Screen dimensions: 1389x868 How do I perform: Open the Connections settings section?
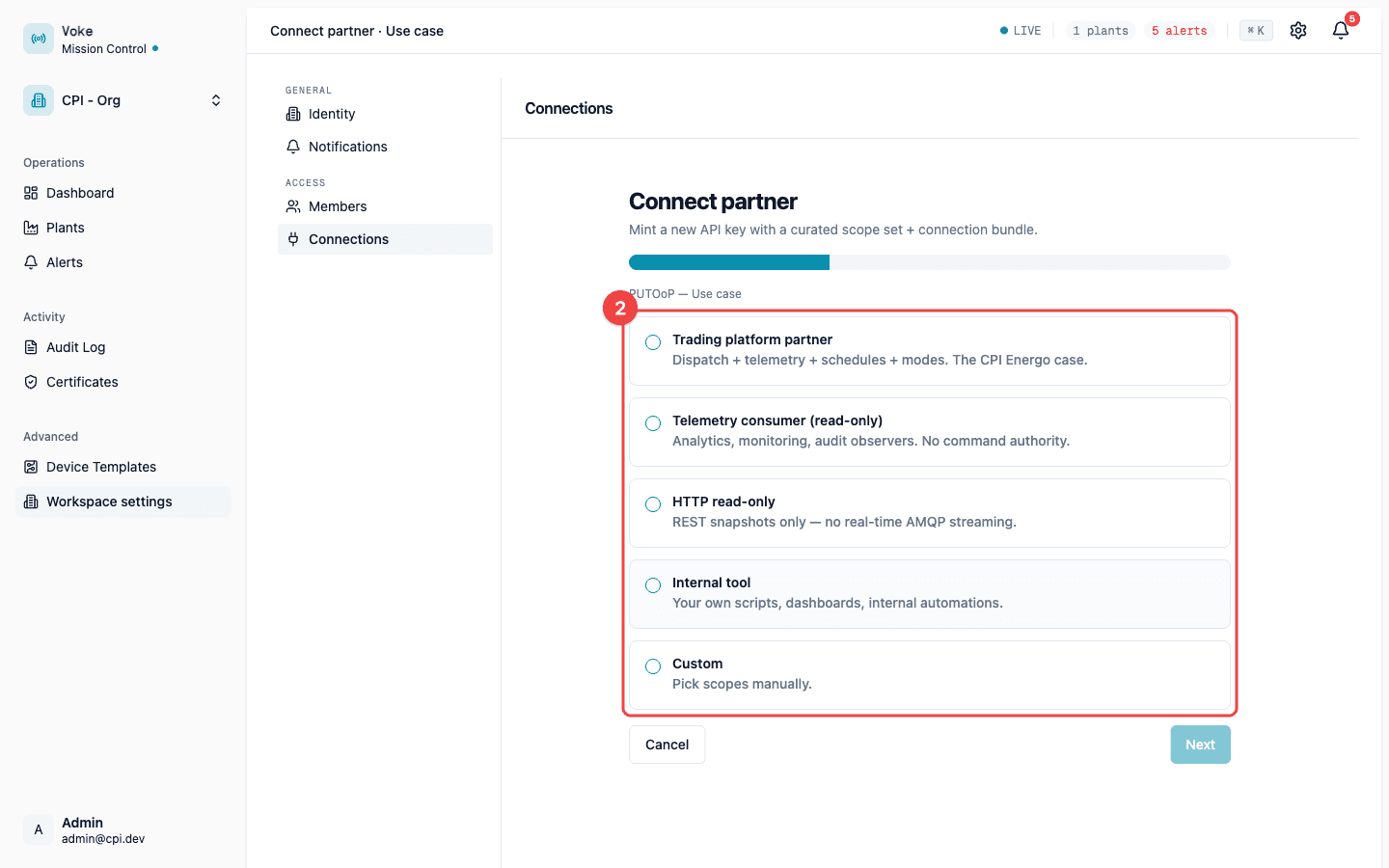(x=385, y=239)
